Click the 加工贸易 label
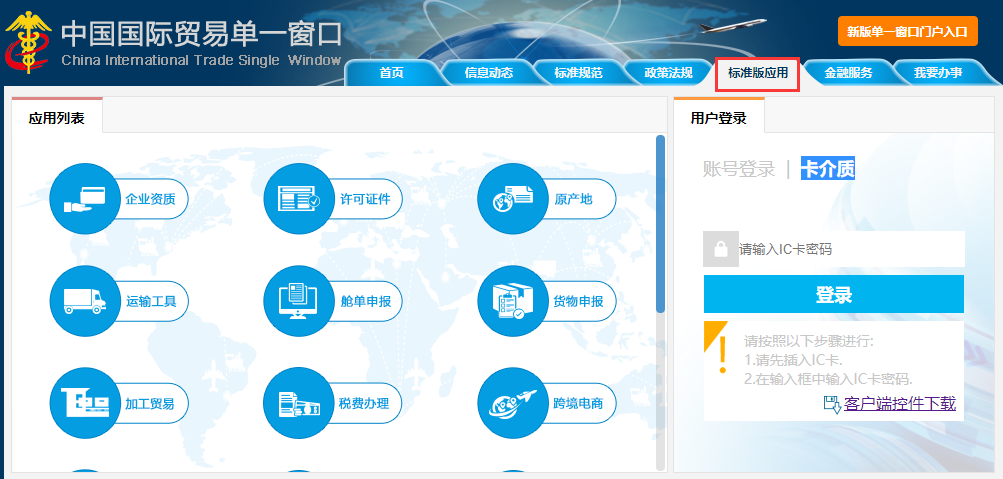 tap(150, 404)
